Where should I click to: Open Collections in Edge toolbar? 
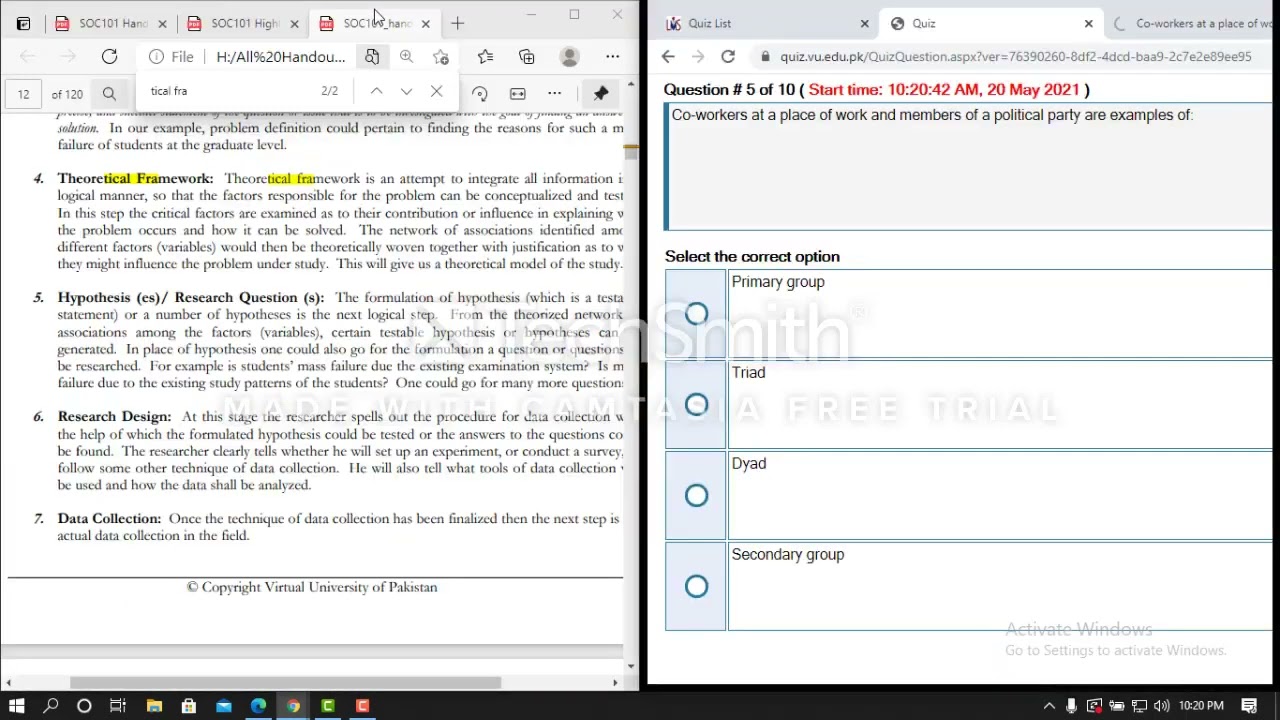coord(527,57)
